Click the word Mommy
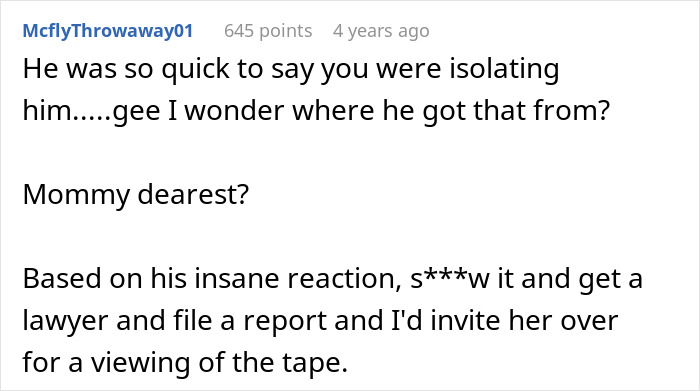 (x=75, y=196)
